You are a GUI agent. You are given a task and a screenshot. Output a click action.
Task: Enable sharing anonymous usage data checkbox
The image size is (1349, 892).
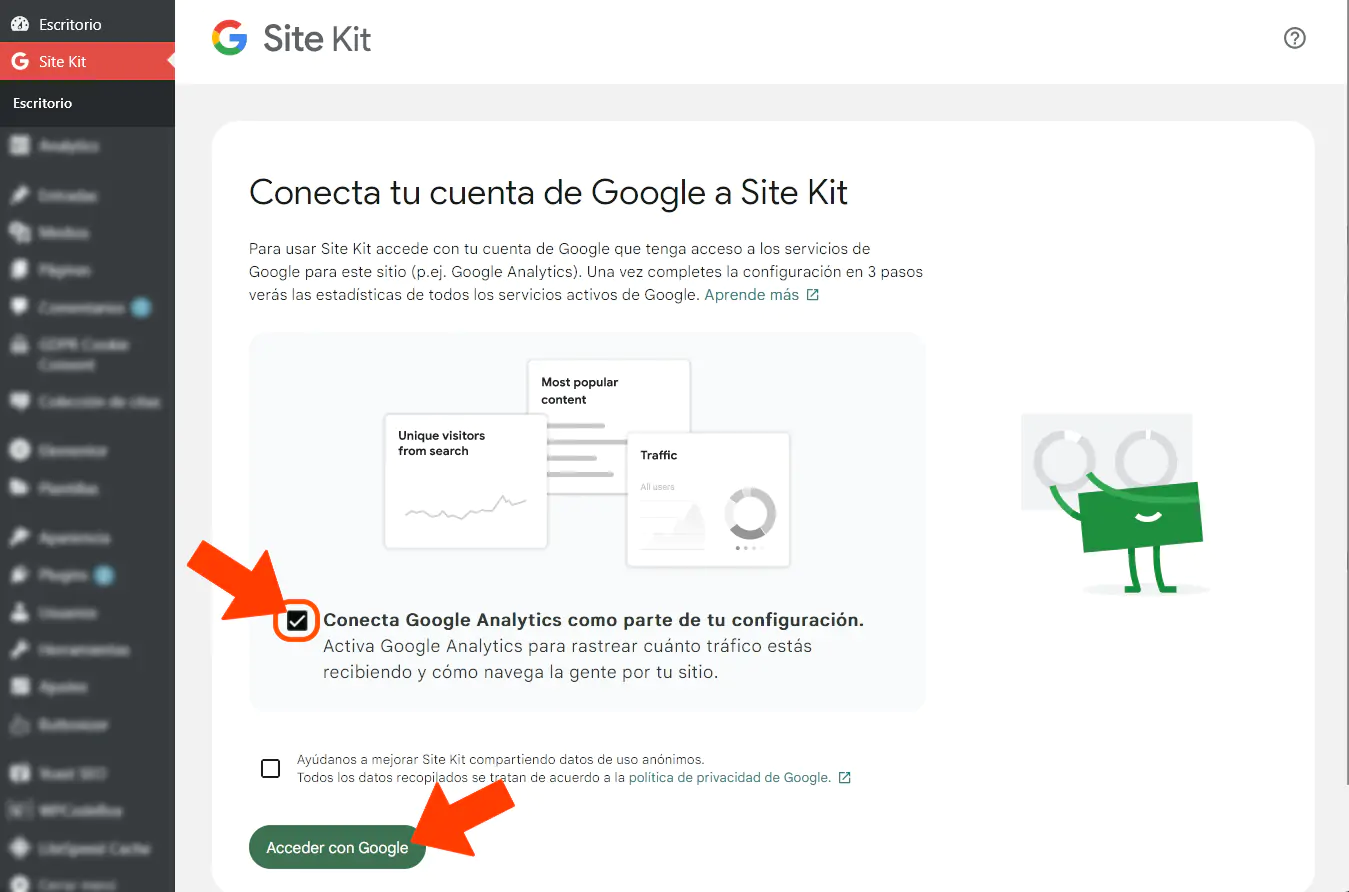click(x=270, y=768)
